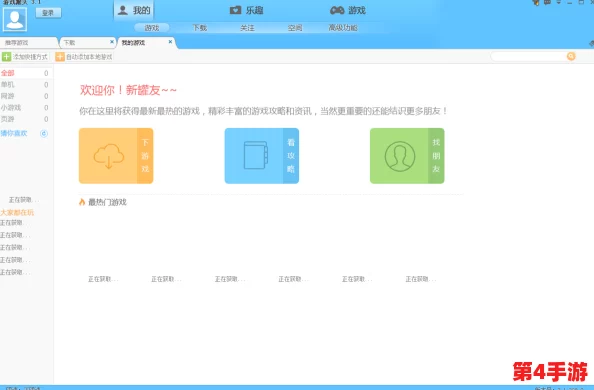The width and height of the screenshot is (594, 390).
Task: Click the 猜你喜欢 link
Action: click(14, 133)
